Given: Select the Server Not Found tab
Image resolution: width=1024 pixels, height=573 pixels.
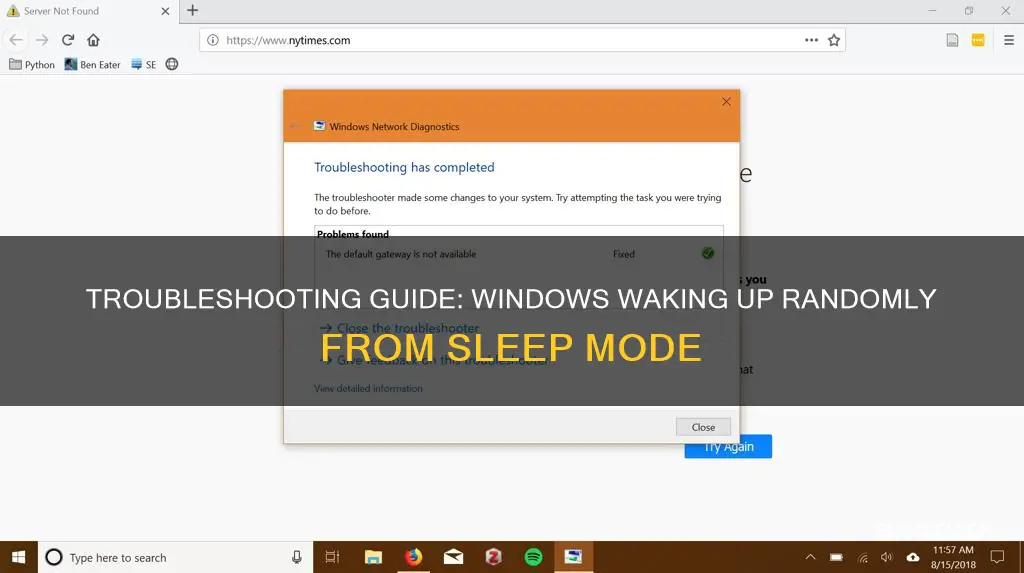Looking at the screenshot, I should [x=89, y=11].
